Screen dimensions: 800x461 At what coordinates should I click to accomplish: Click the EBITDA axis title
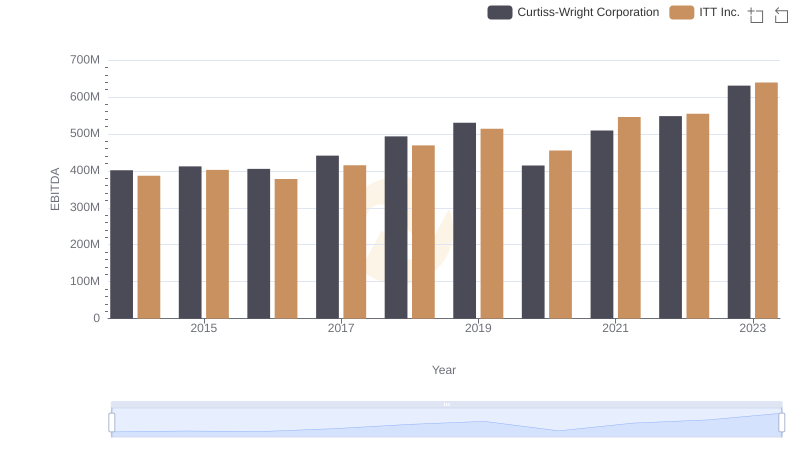[x=55, y=189]
